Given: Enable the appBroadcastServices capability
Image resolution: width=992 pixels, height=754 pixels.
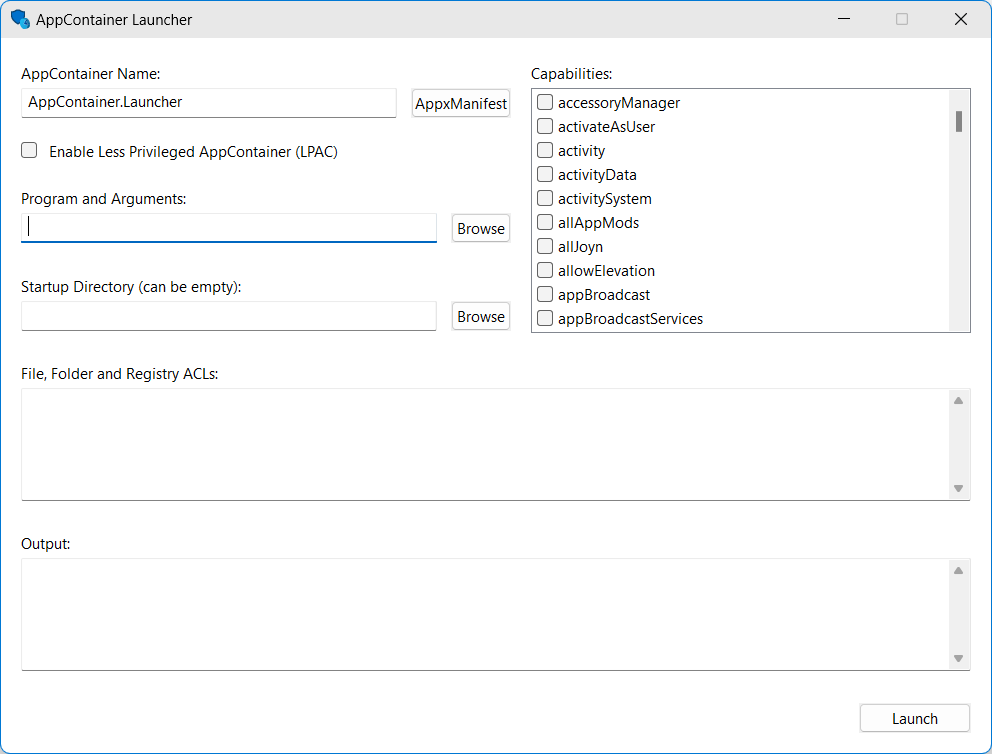Looking at the screenshot, I should (x=545, y=318).
